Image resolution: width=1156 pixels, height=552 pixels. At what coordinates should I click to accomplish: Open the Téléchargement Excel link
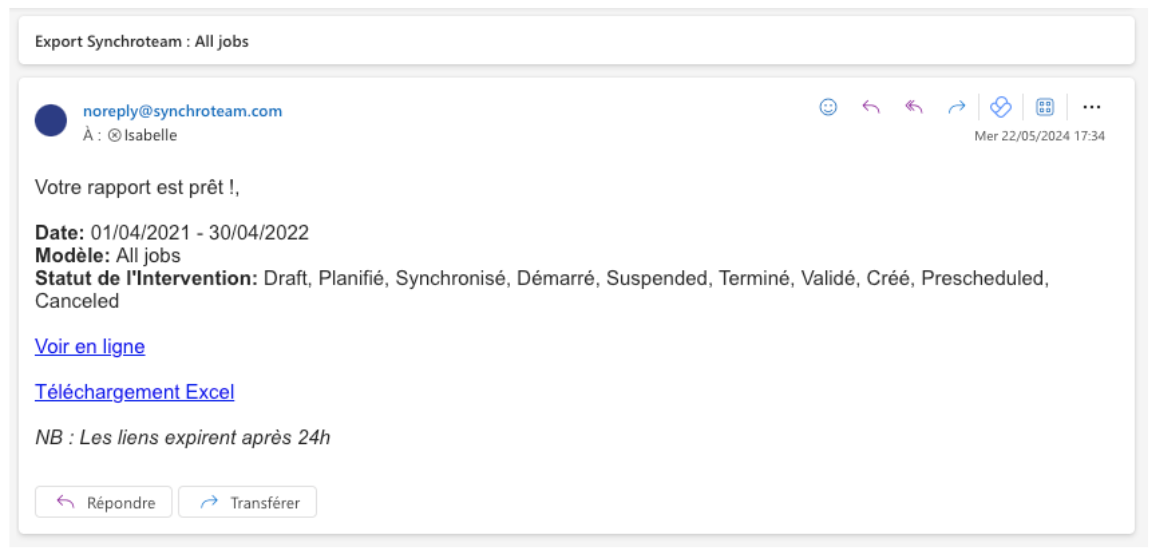[x=134, y=392]
